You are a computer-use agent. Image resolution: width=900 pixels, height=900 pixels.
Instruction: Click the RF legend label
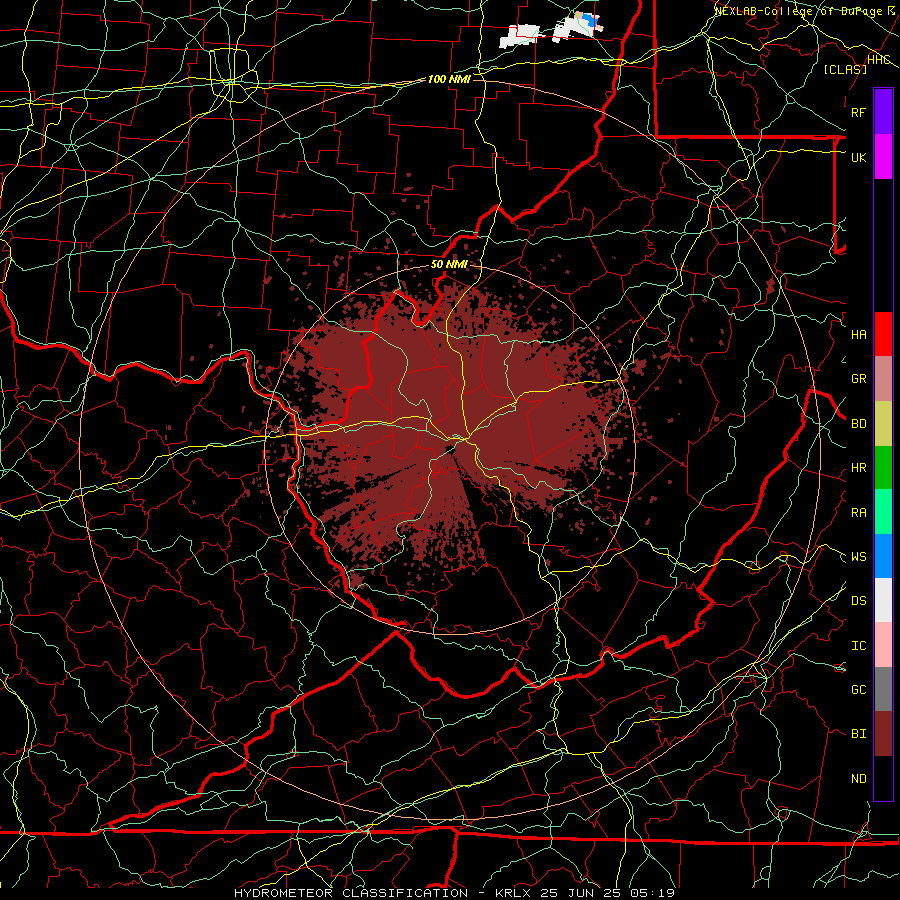tap(858, 112)
